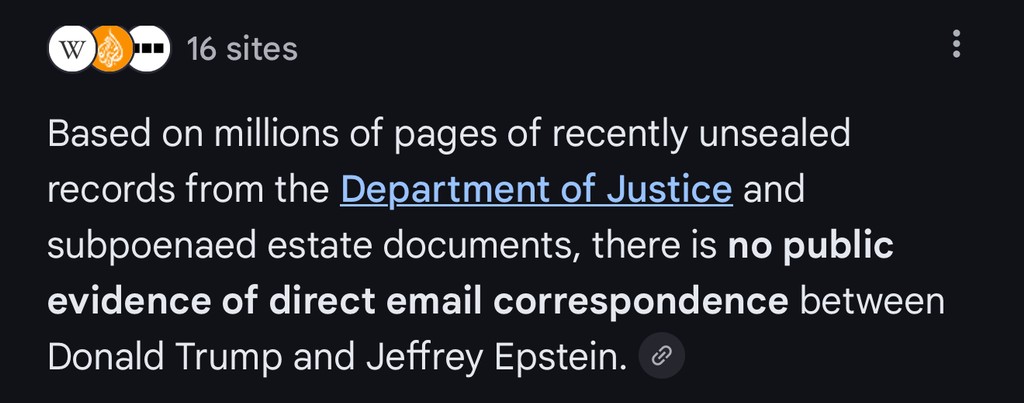Open the Department of Justice link
The image size is (1024, 403).
click(x=536, y=190)
